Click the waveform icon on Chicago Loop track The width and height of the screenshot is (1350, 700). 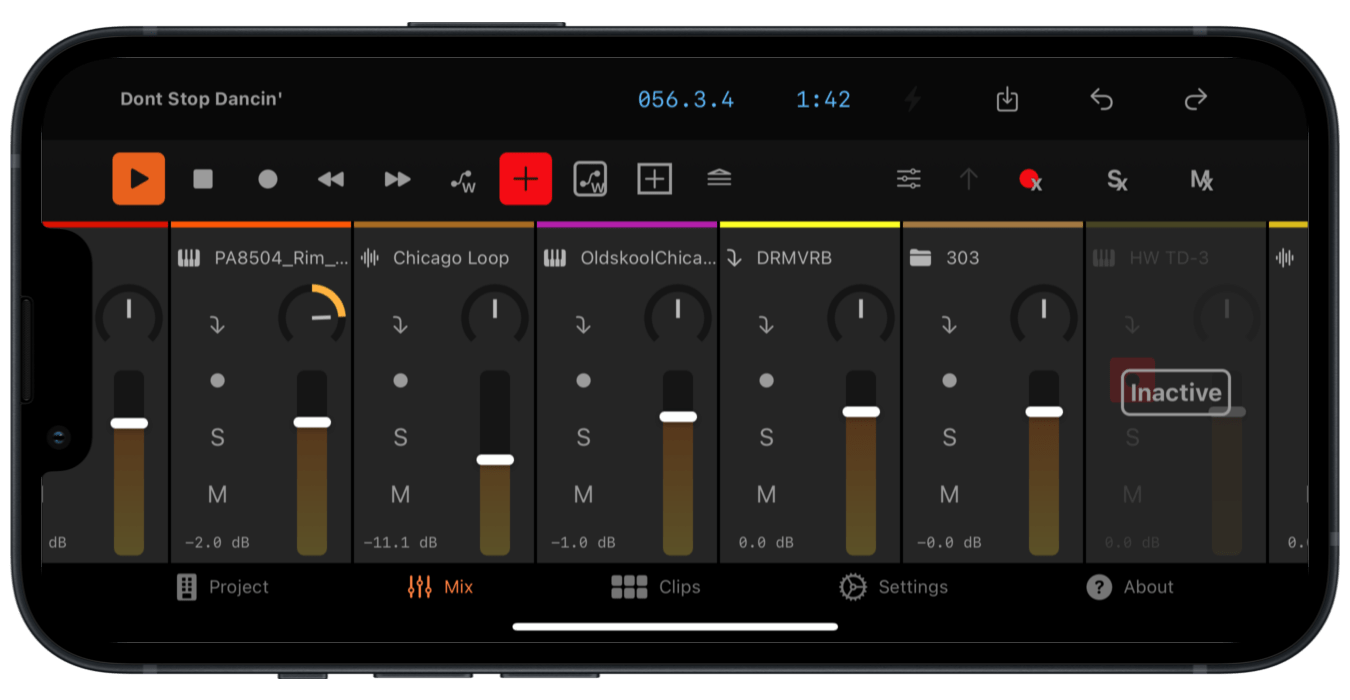[x=370, y=257]
